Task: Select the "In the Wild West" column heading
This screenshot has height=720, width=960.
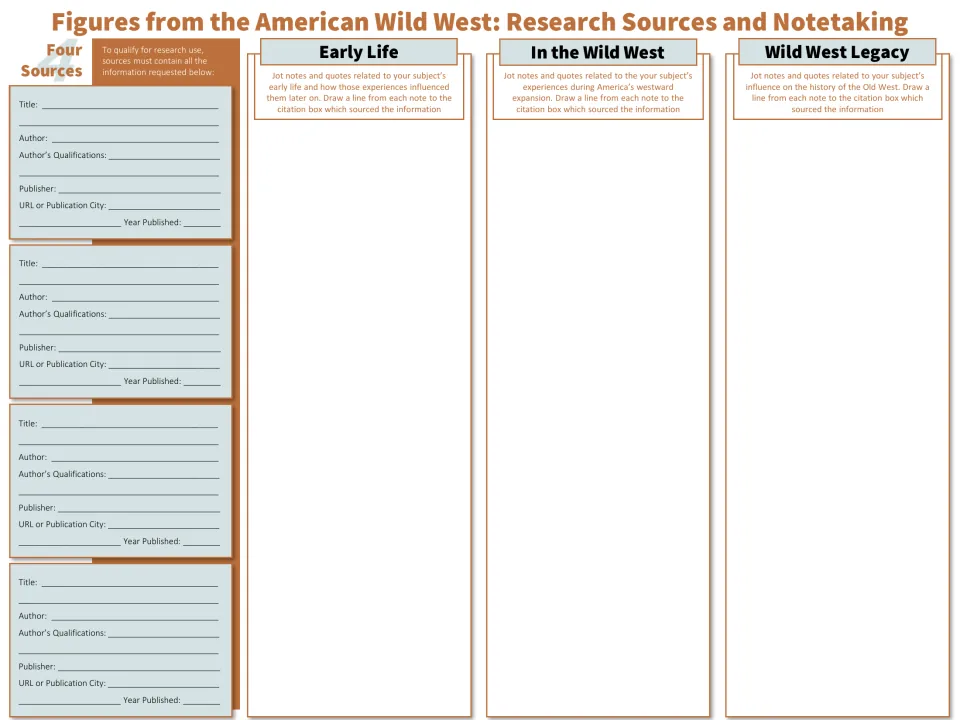Action: pyautogui.click(x=598, y=52)
